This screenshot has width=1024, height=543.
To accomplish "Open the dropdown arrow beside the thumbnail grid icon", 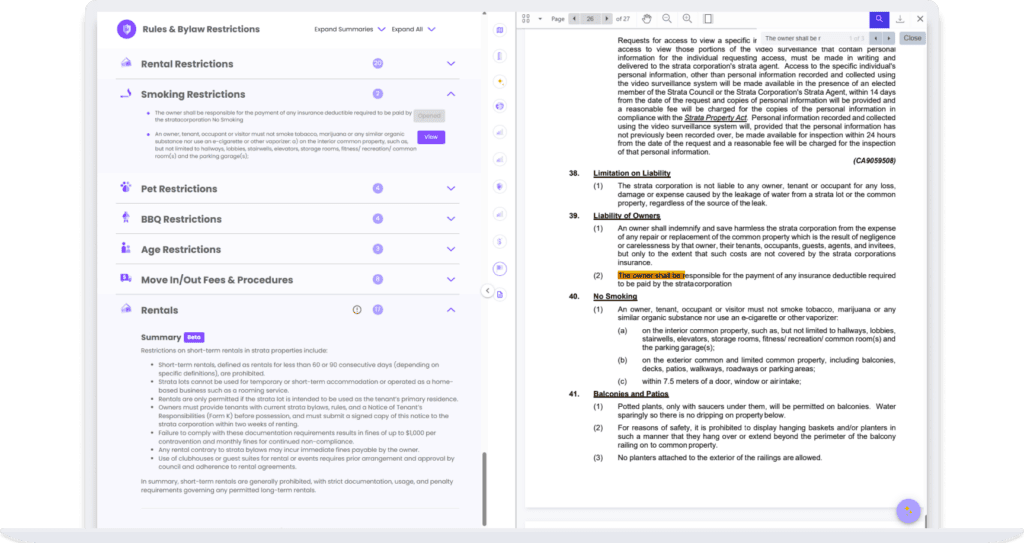I will pyautogui.click(x=540, y=19).
